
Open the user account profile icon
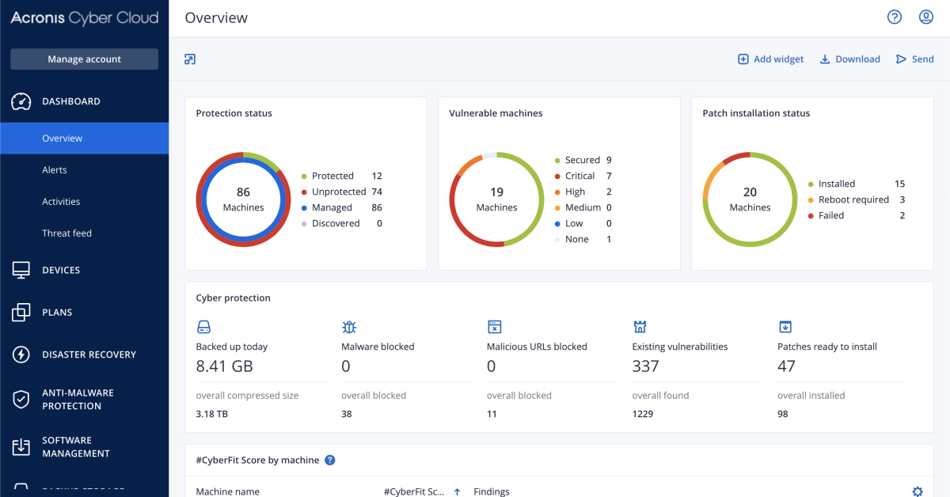click(925, 17)
